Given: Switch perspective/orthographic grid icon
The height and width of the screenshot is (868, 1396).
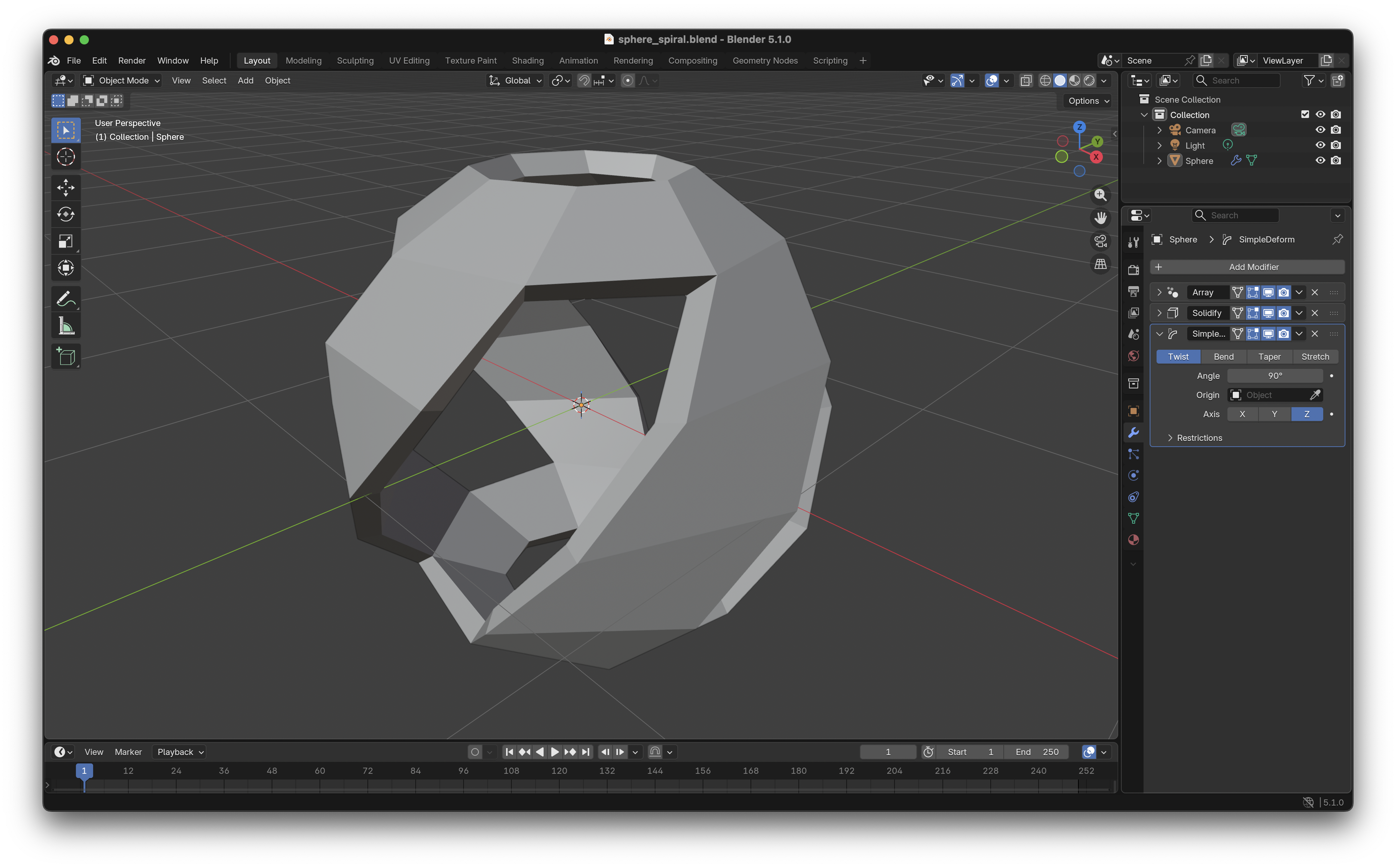Looking at the screenshot, I should 1100,264.
